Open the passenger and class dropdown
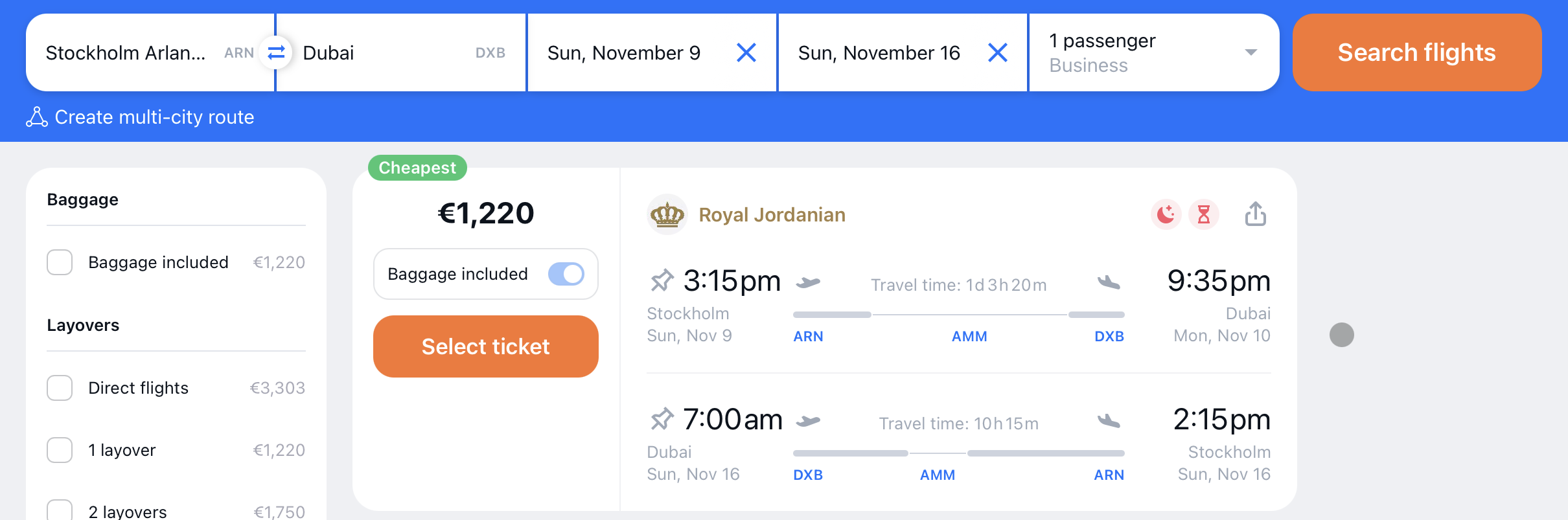The height and width of the screenshot is (520, 1568). tap(1154, 52)
